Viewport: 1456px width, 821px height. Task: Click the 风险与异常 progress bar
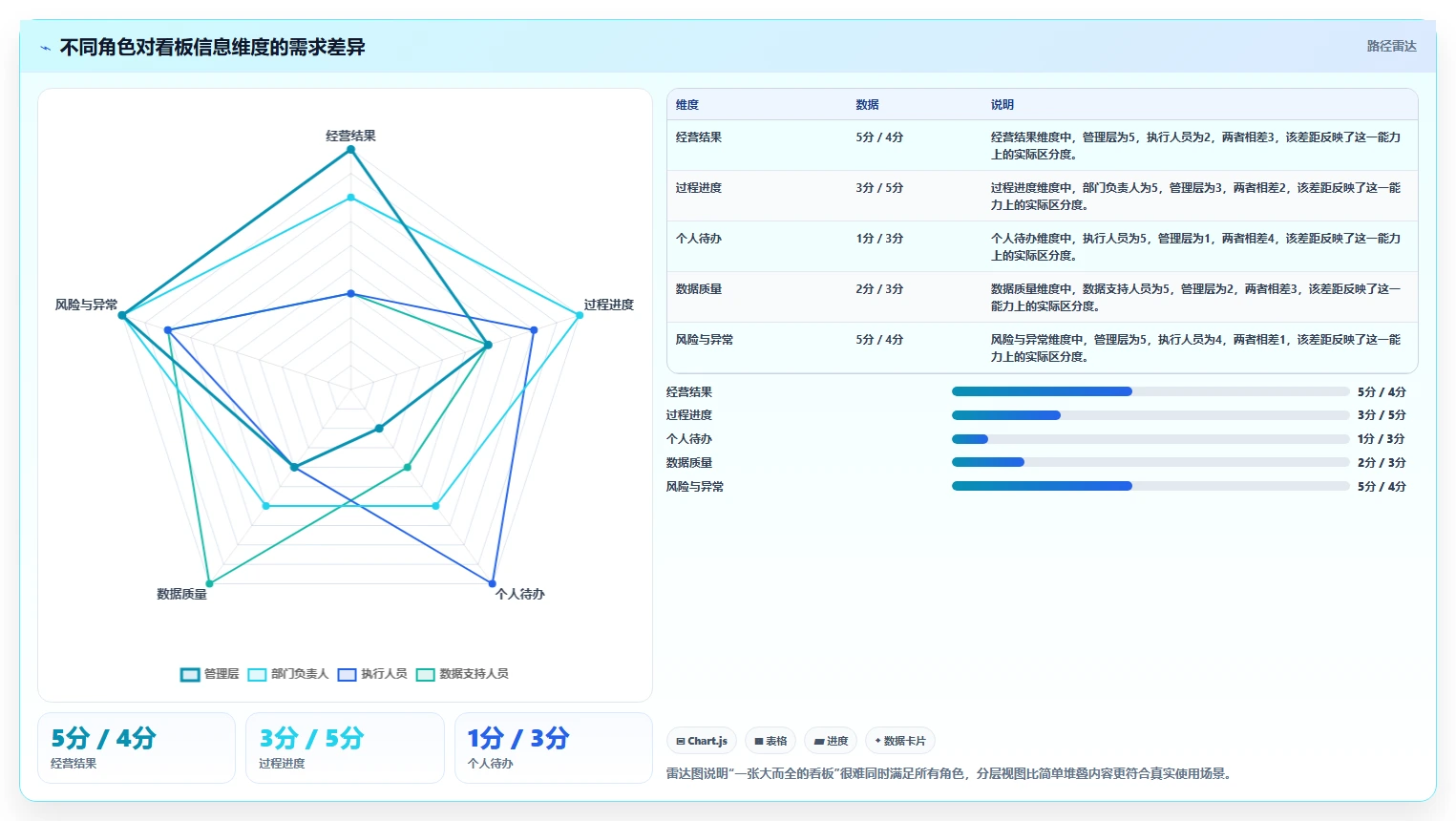[1150, 486]
